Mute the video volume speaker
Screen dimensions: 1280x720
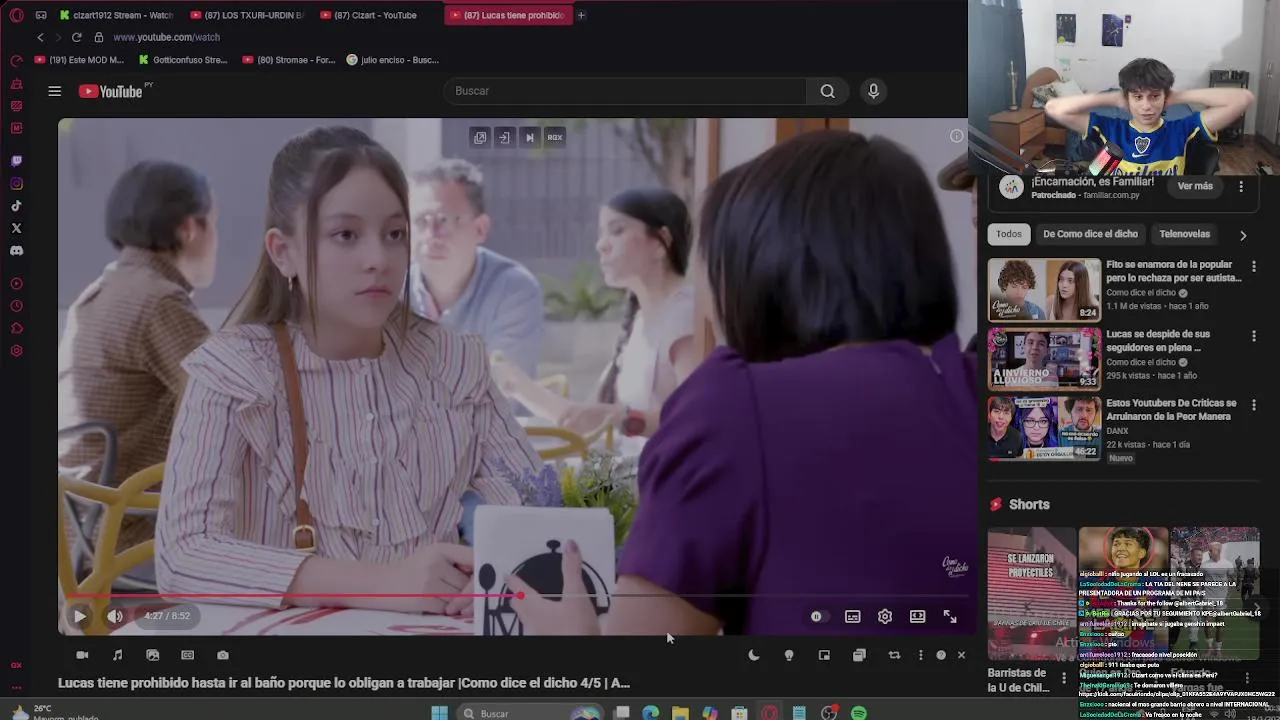(115, 616)
